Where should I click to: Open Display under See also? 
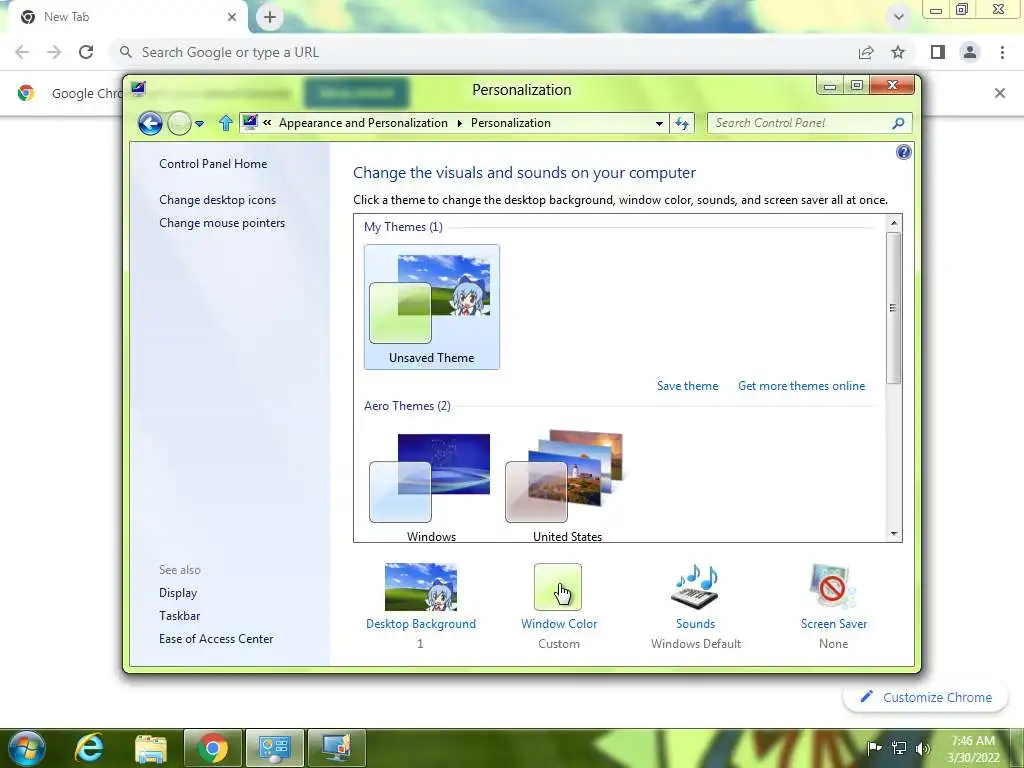coord(178,593)
